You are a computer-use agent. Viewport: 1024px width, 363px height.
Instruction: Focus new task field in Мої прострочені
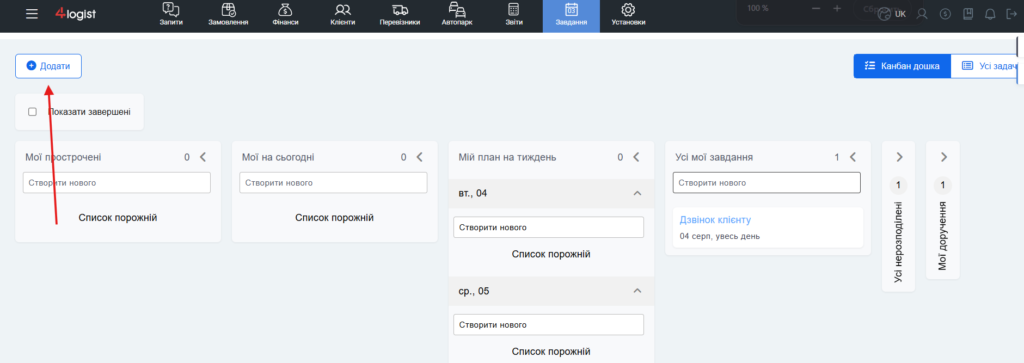point(117,183)
